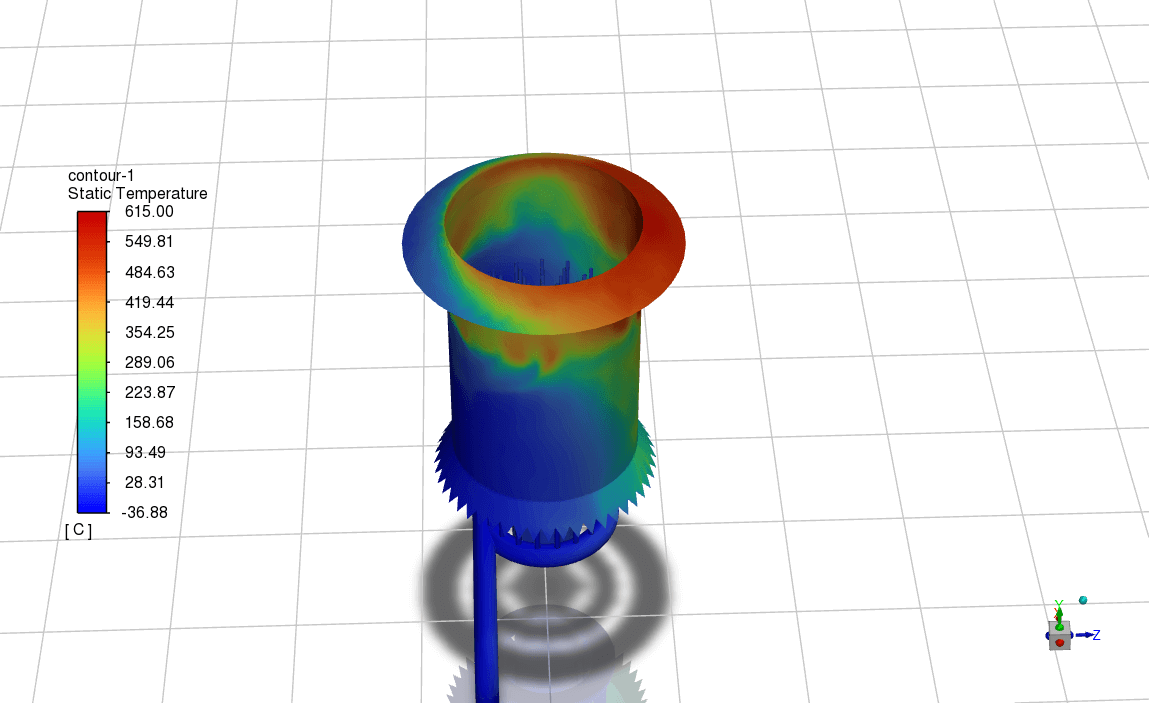Click the "[ C ]" unit label
Viewport: 1149px width, 703px height.
tap(78, 530)
